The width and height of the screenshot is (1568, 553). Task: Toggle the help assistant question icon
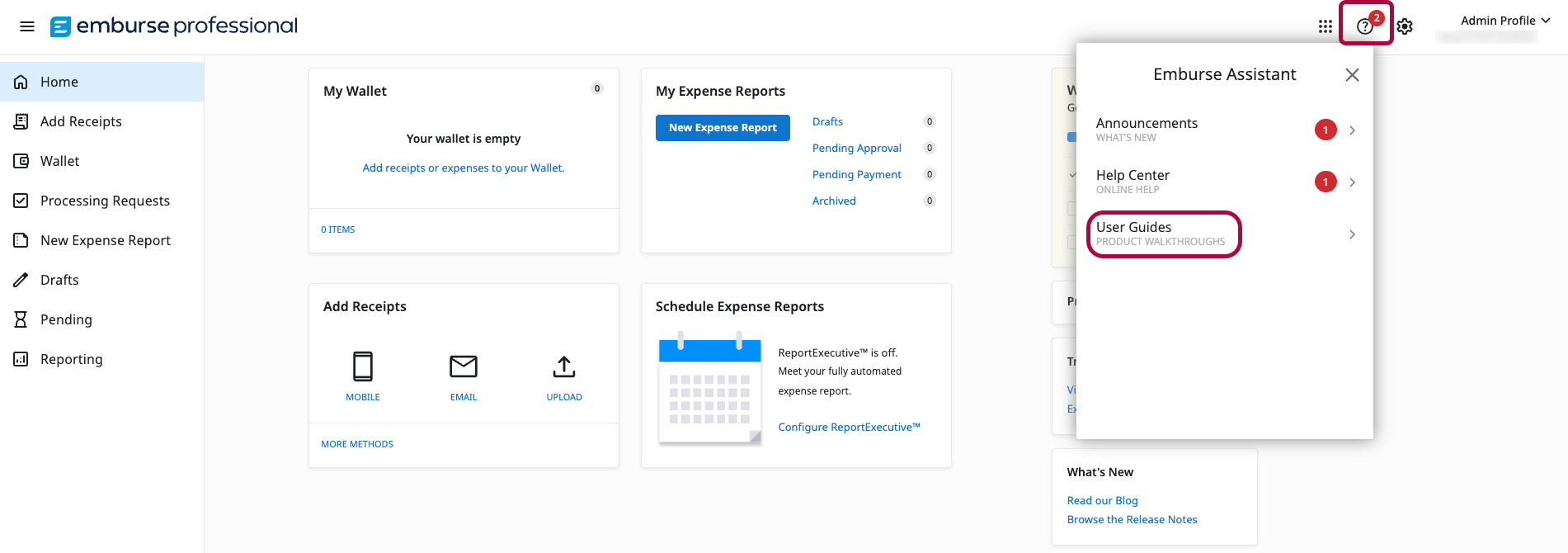1365,26
